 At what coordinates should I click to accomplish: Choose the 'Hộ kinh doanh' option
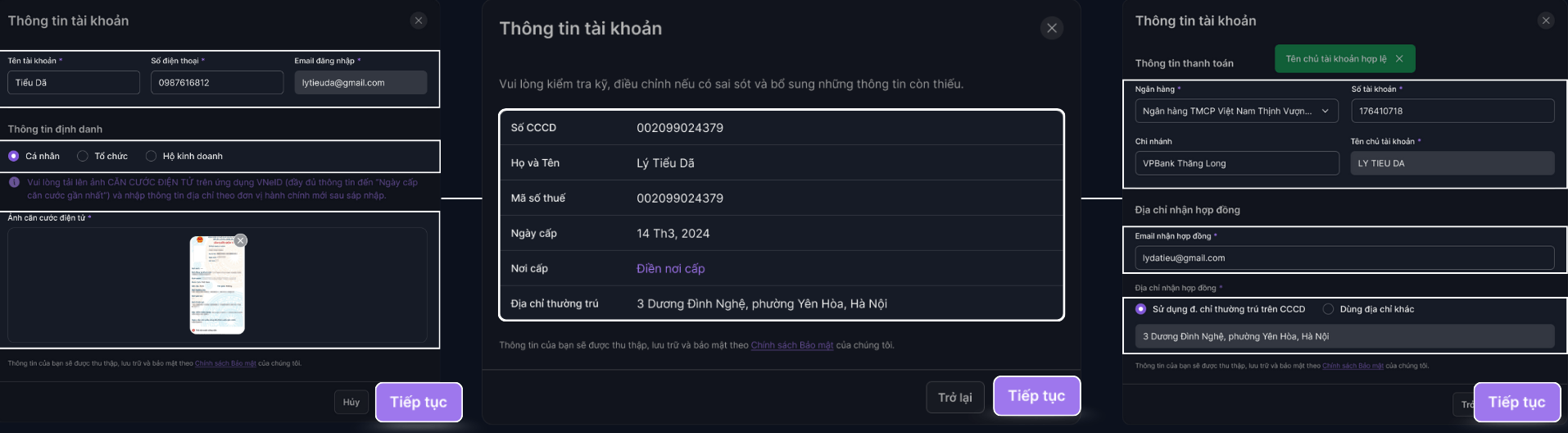[151, 156]
